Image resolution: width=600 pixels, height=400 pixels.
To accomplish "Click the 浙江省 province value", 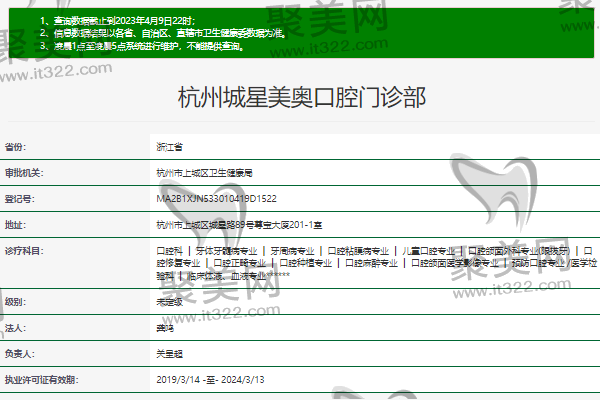I will tap(170, 146).
